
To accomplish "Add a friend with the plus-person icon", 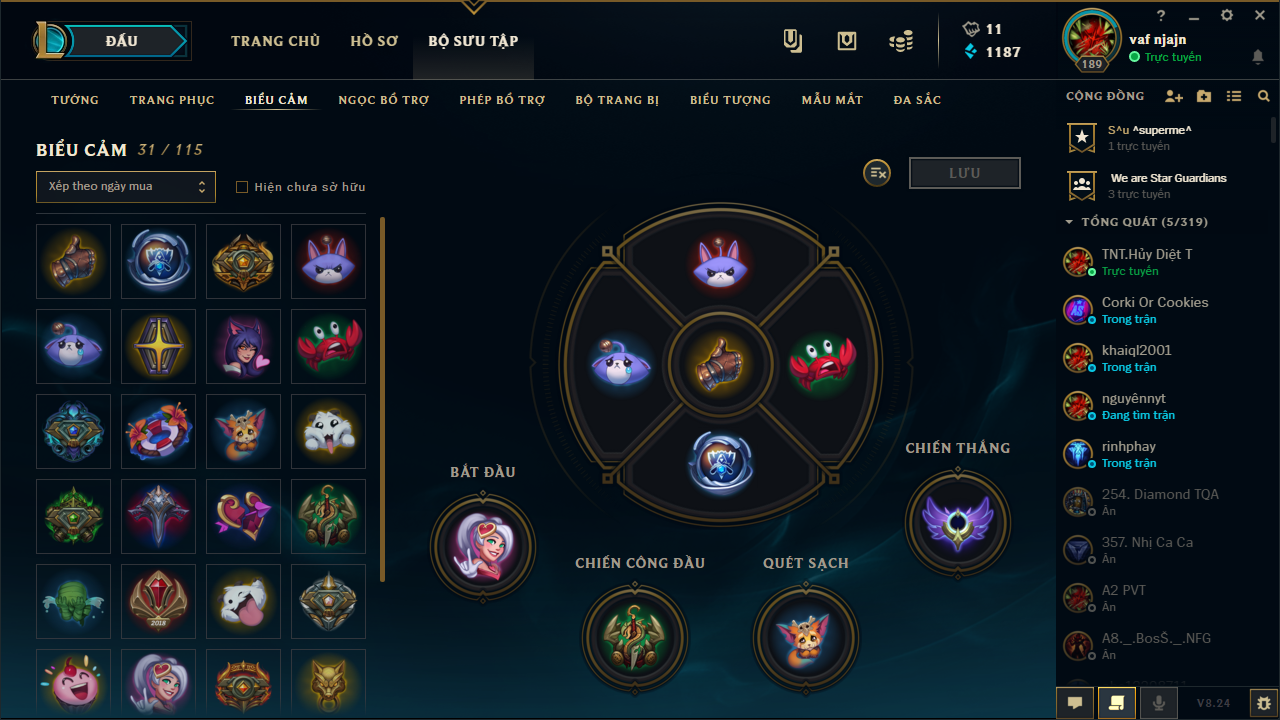I will click(x=1174, y=97).
